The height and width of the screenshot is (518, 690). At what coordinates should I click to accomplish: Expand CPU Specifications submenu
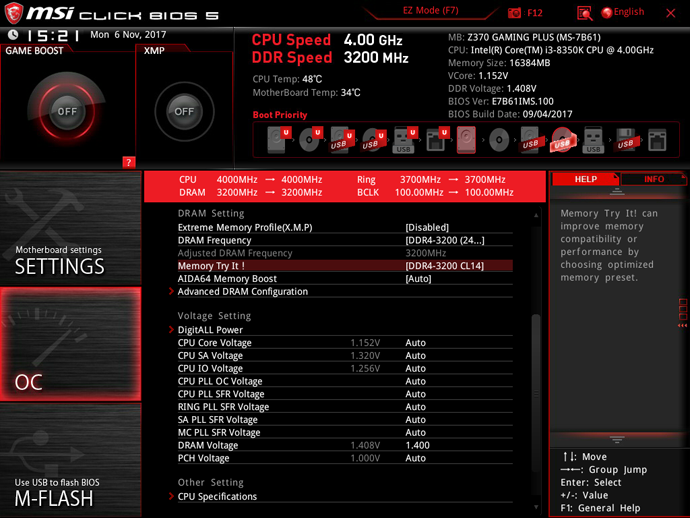point(217,496)
